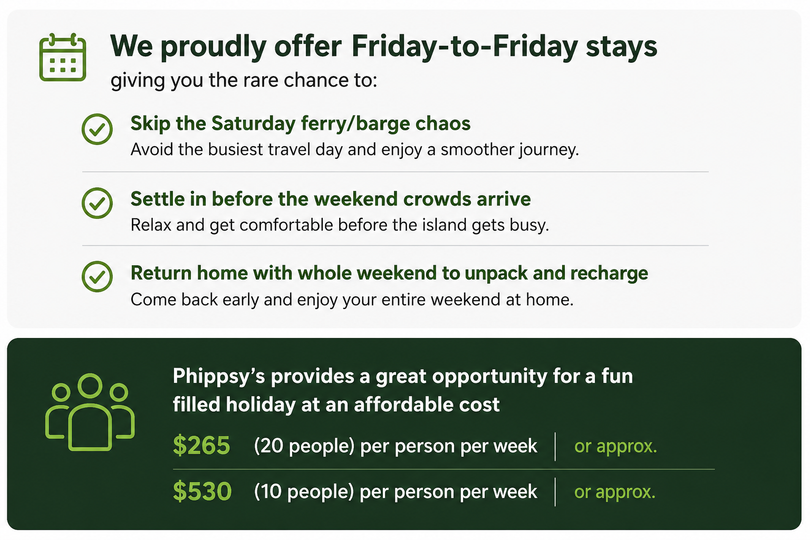
Task: Click 'or approx.' next to $265 row
Action: pyautogui.click(x=615, y=446)
